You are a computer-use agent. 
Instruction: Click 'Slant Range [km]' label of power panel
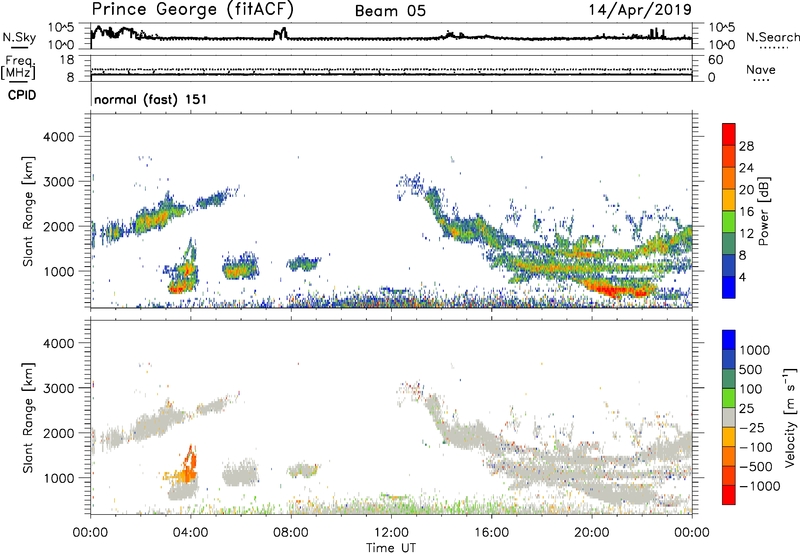(x=28, y=211)
